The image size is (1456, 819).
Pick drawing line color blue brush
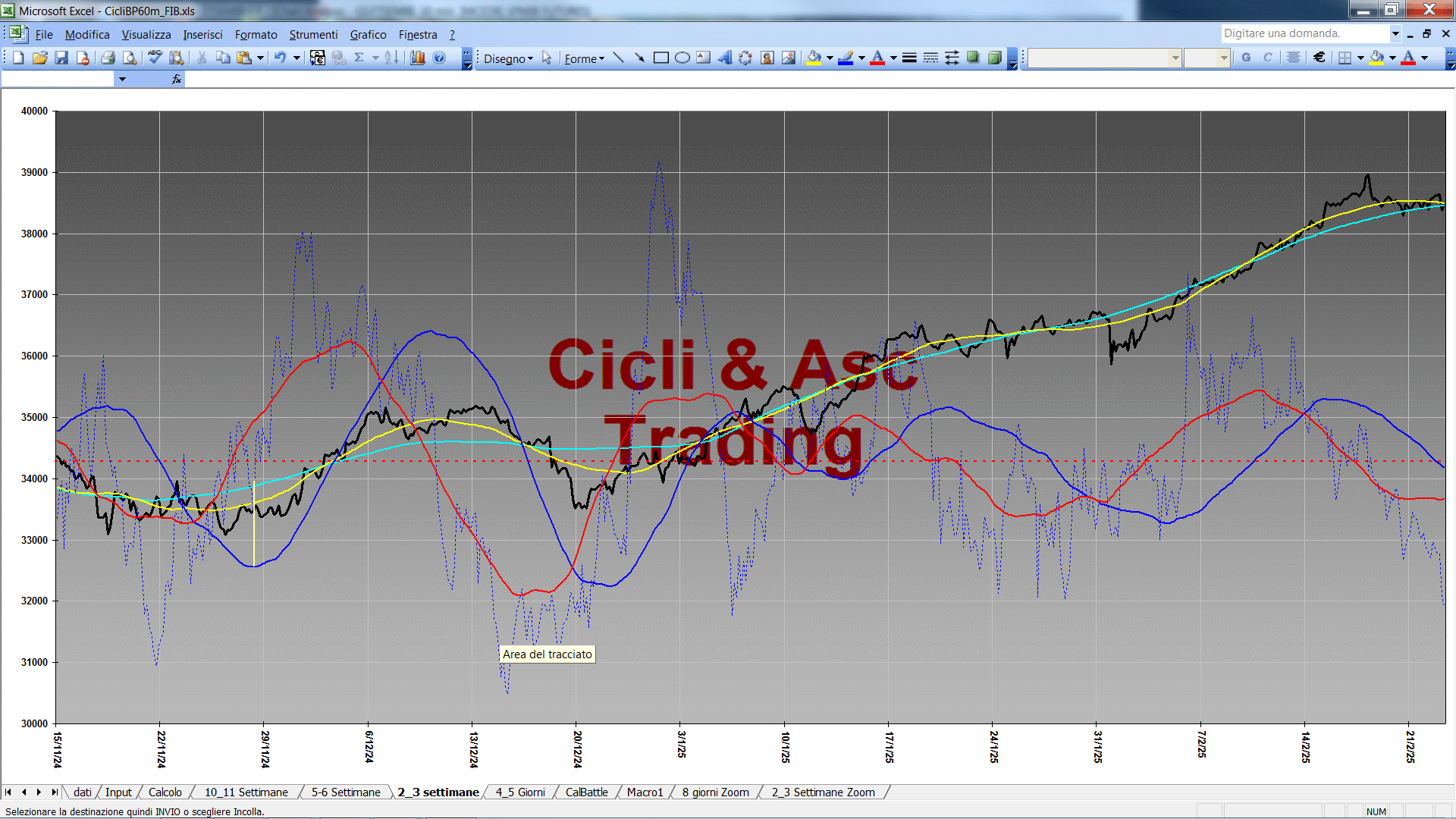pyautogui.click(x=846, y=58)
